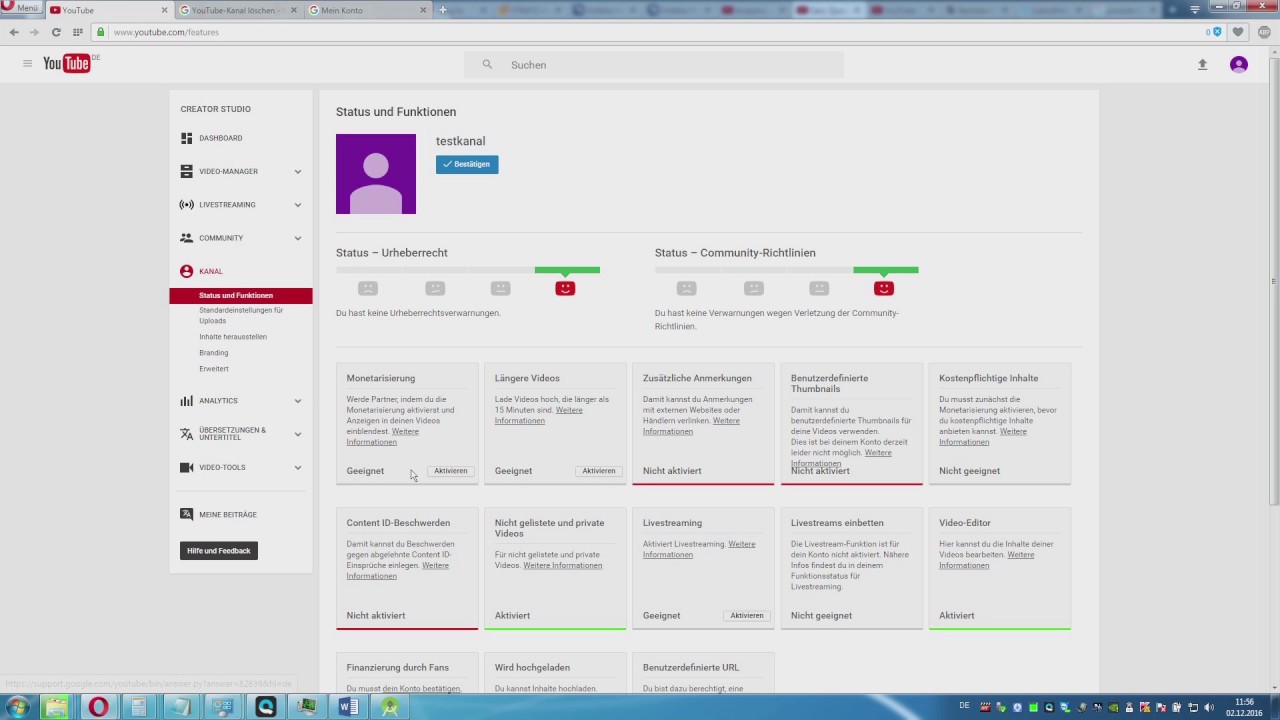Click the search magnifier icon
Screen dimensions: 1280x720
487,64
